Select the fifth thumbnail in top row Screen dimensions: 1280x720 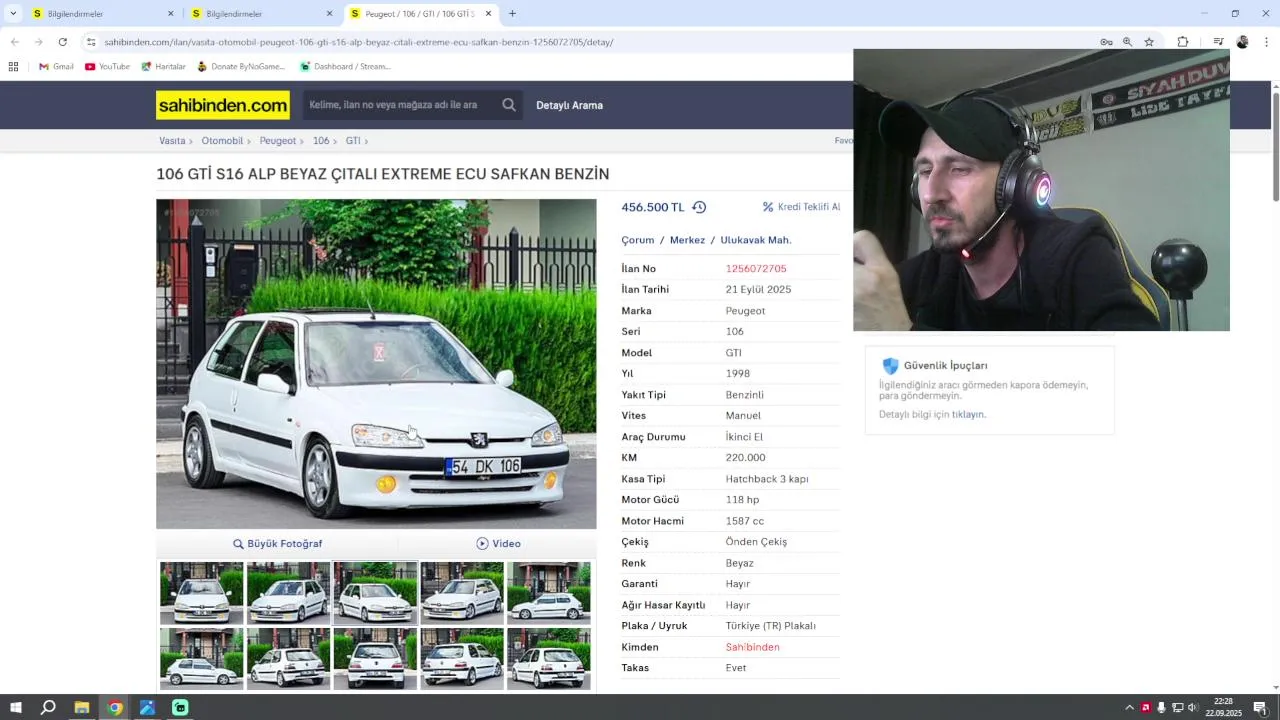tap(549, 593)
